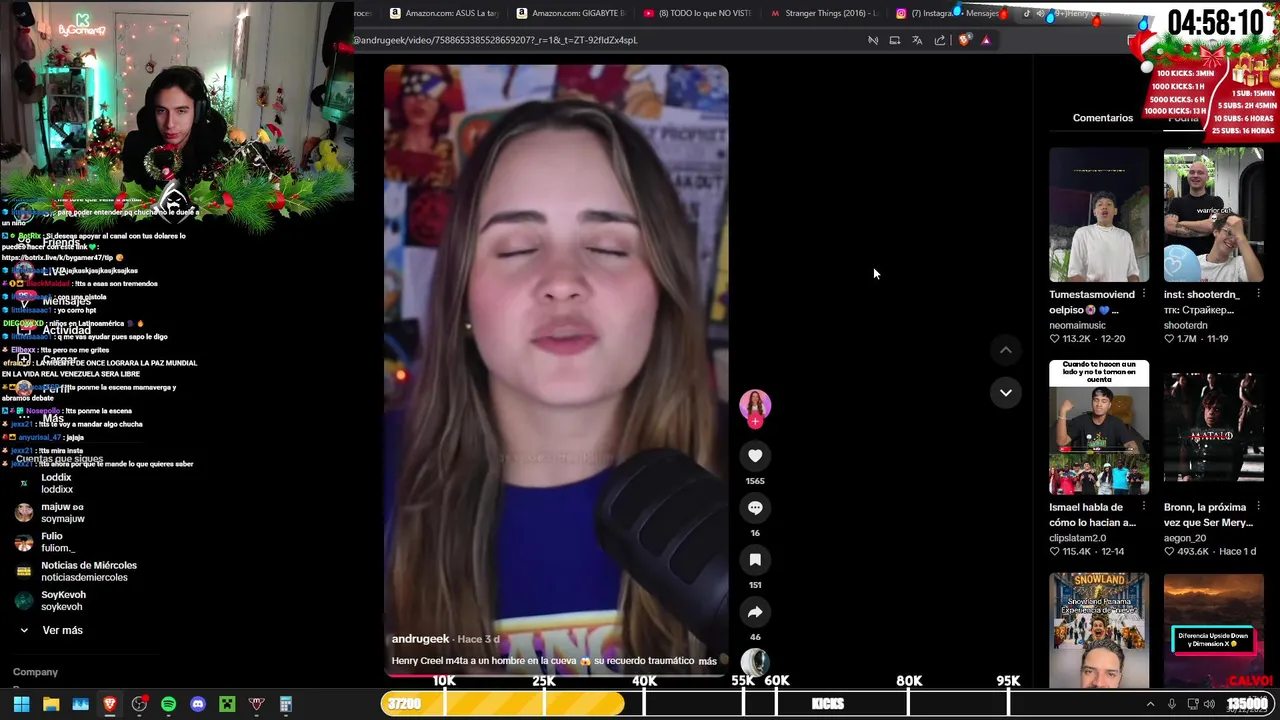Image resolution: width=1280 pixels, height=720 pixels.
Task: Open the Ismael habla video thumbnail
Action: coord(1099,427)
